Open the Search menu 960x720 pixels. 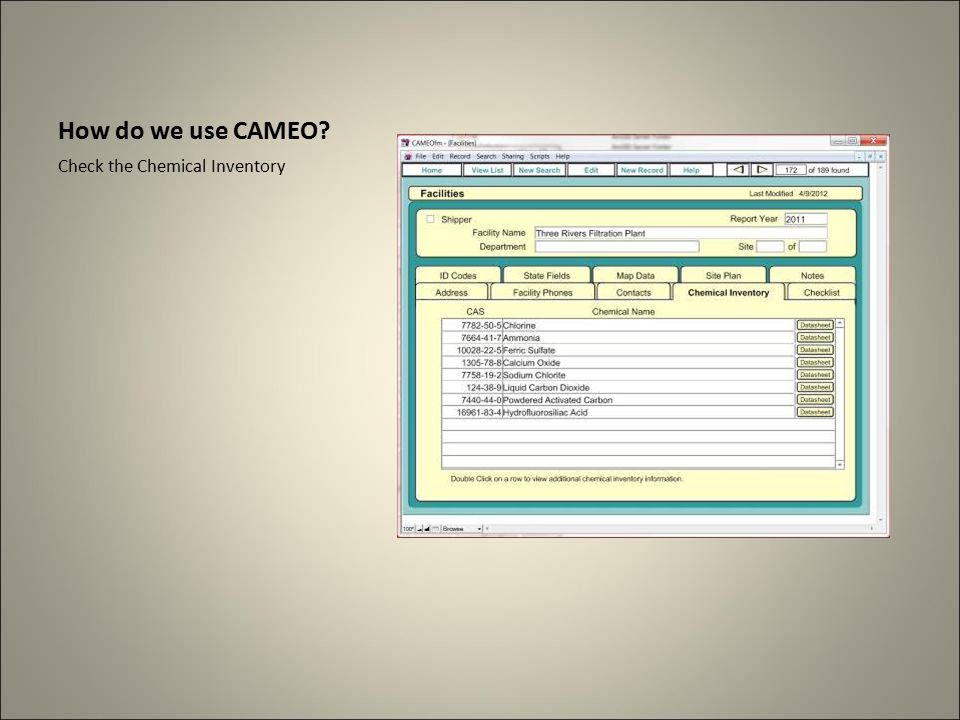pos(486,157)
